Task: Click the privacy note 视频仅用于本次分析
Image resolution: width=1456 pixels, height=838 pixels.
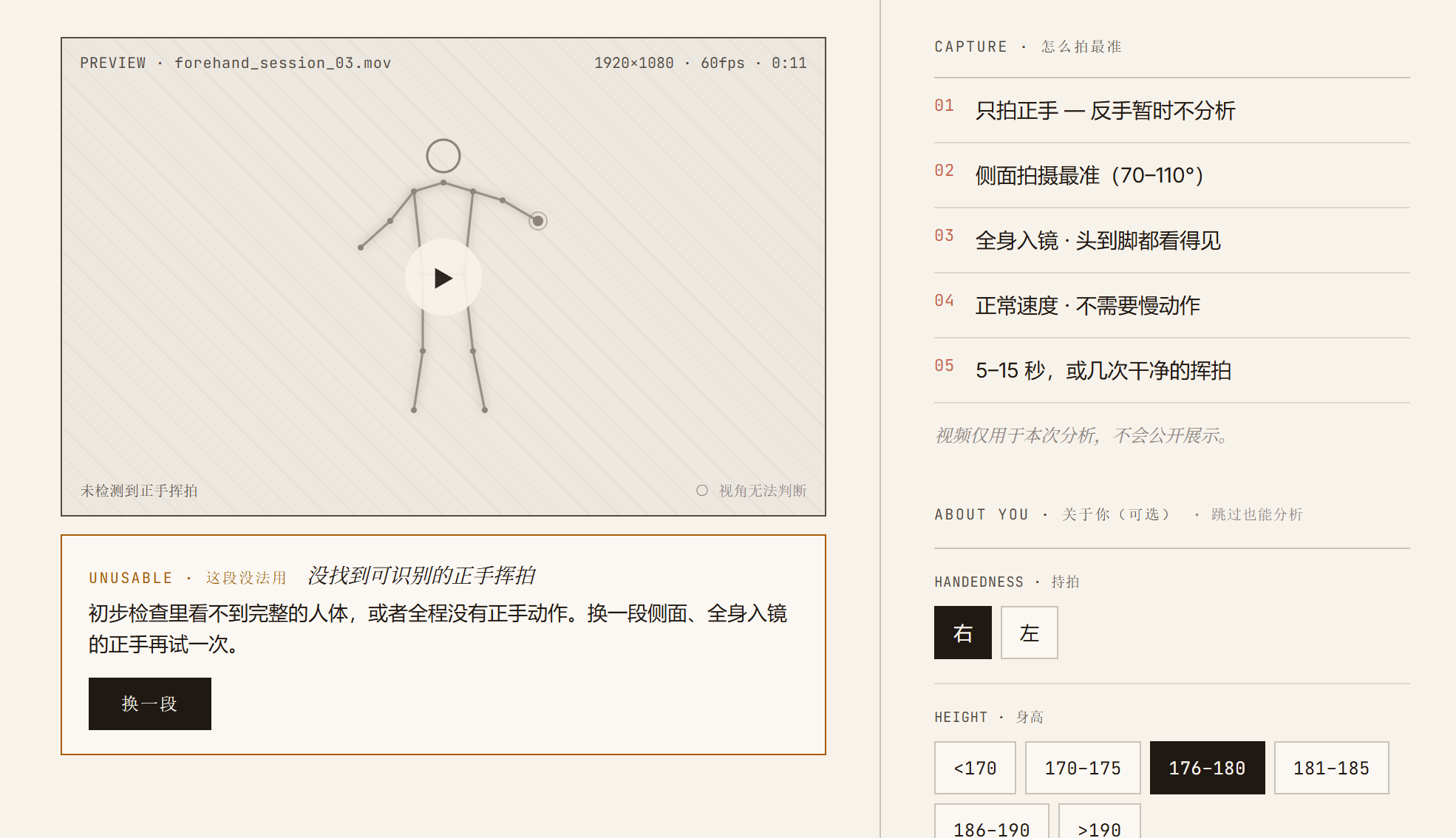Action: 1082,435
